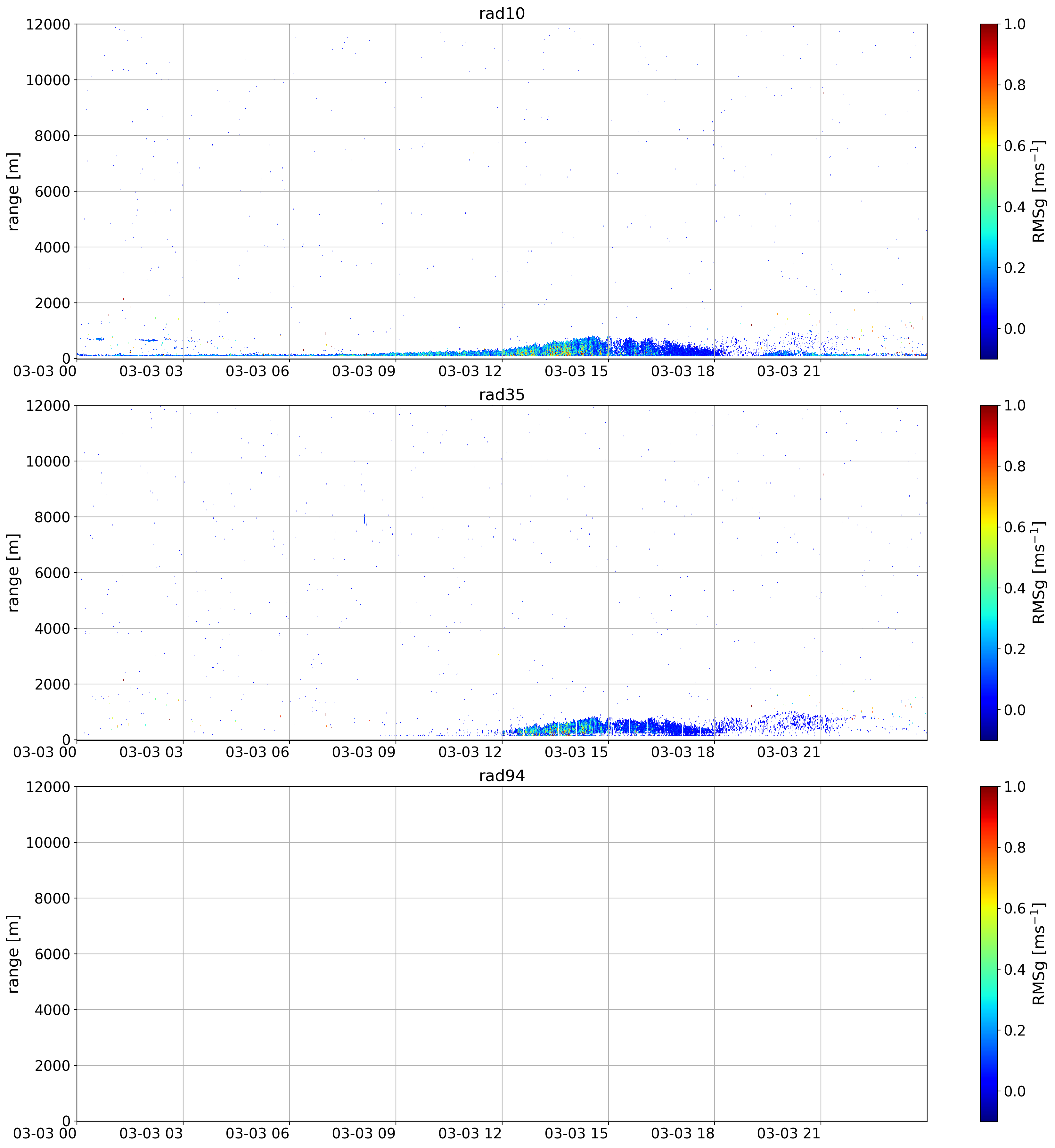
Task: Click the 03-03 12 x-tick under rad10
Action: pyautogui.click(x=470, y=371)
